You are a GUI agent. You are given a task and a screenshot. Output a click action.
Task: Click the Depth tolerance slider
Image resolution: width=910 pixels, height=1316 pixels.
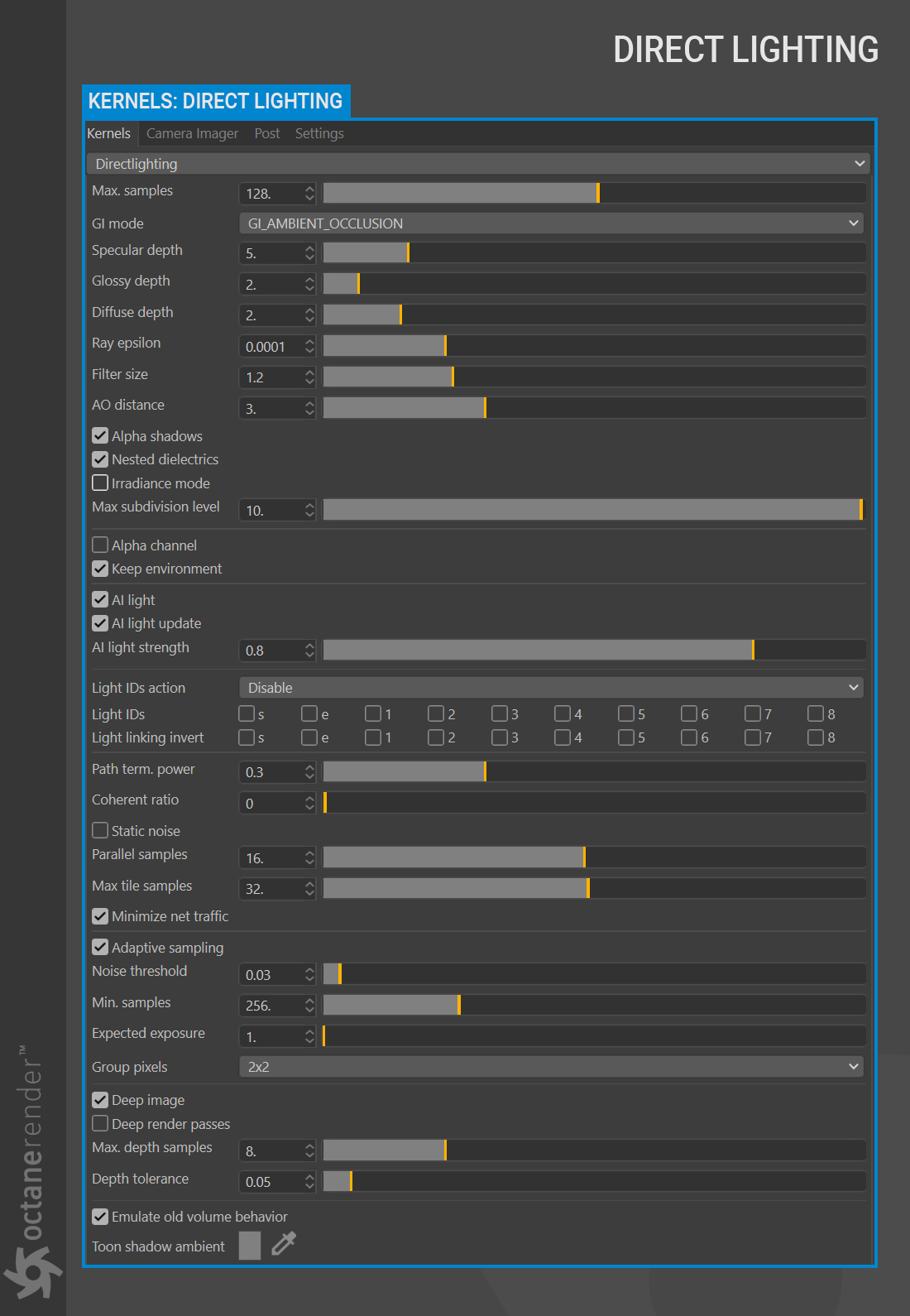tap(594, 1181)
